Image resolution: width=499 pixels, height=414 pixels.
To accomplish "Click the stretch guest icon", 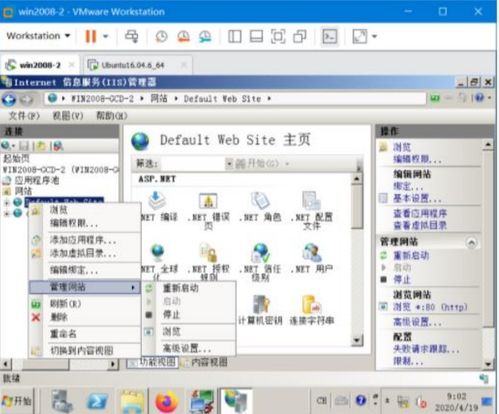I will pyautogui.click(x=360, y=36).
